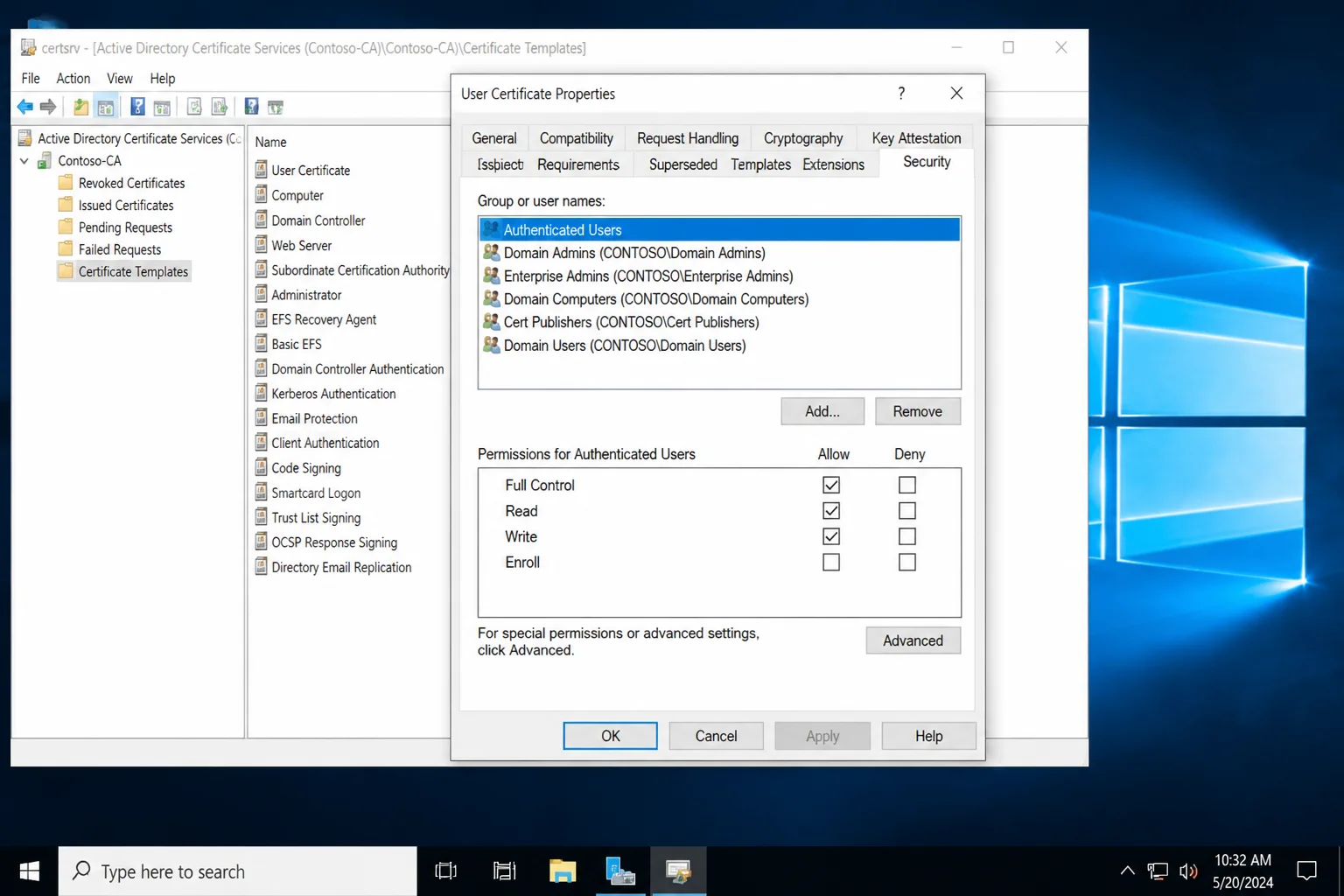
Task: Select Authenticated Users in group list
Action: pyautogui.click(x=719, y=229)
